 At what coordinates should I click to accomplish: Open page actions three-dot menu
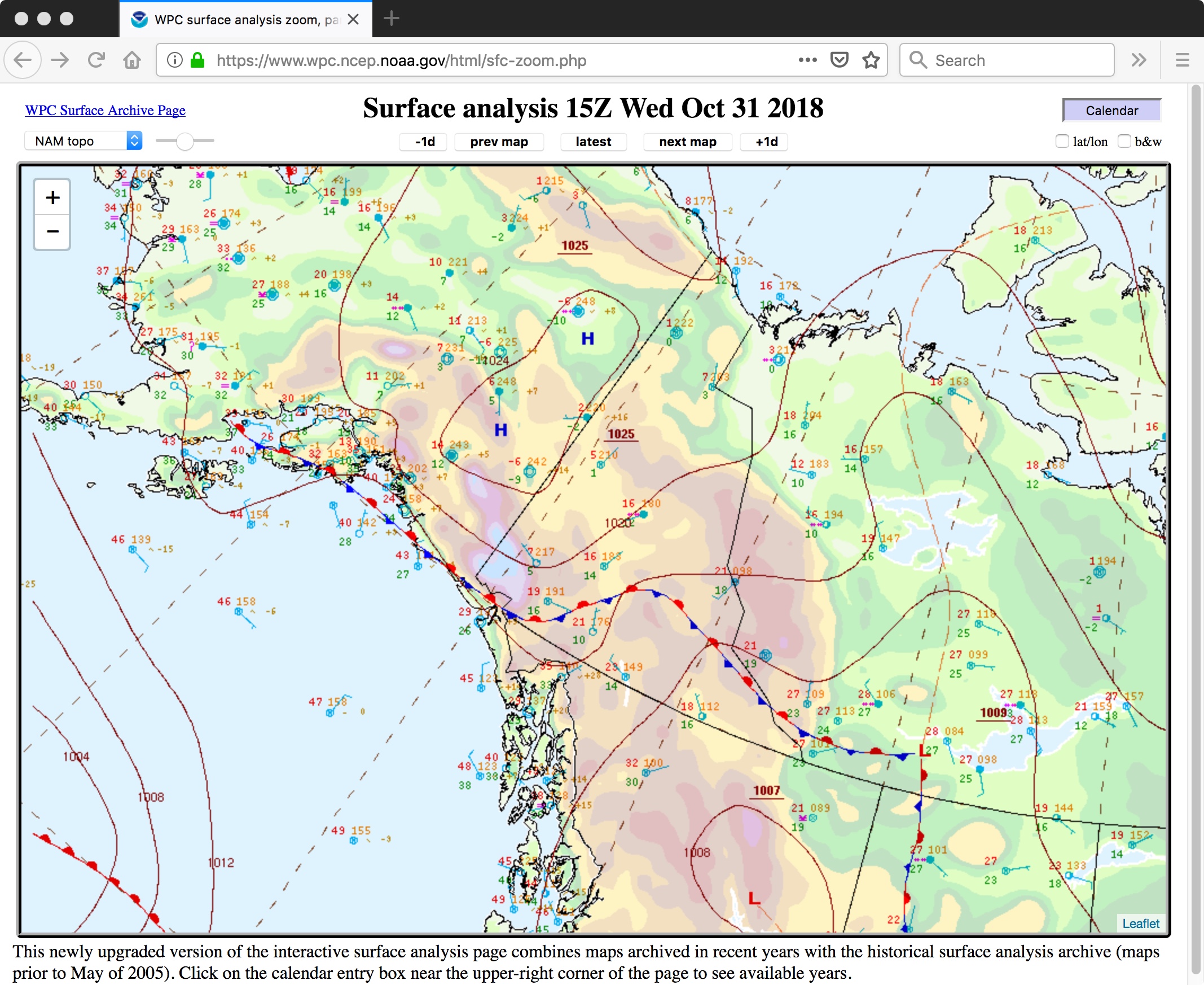coord(807,60)
